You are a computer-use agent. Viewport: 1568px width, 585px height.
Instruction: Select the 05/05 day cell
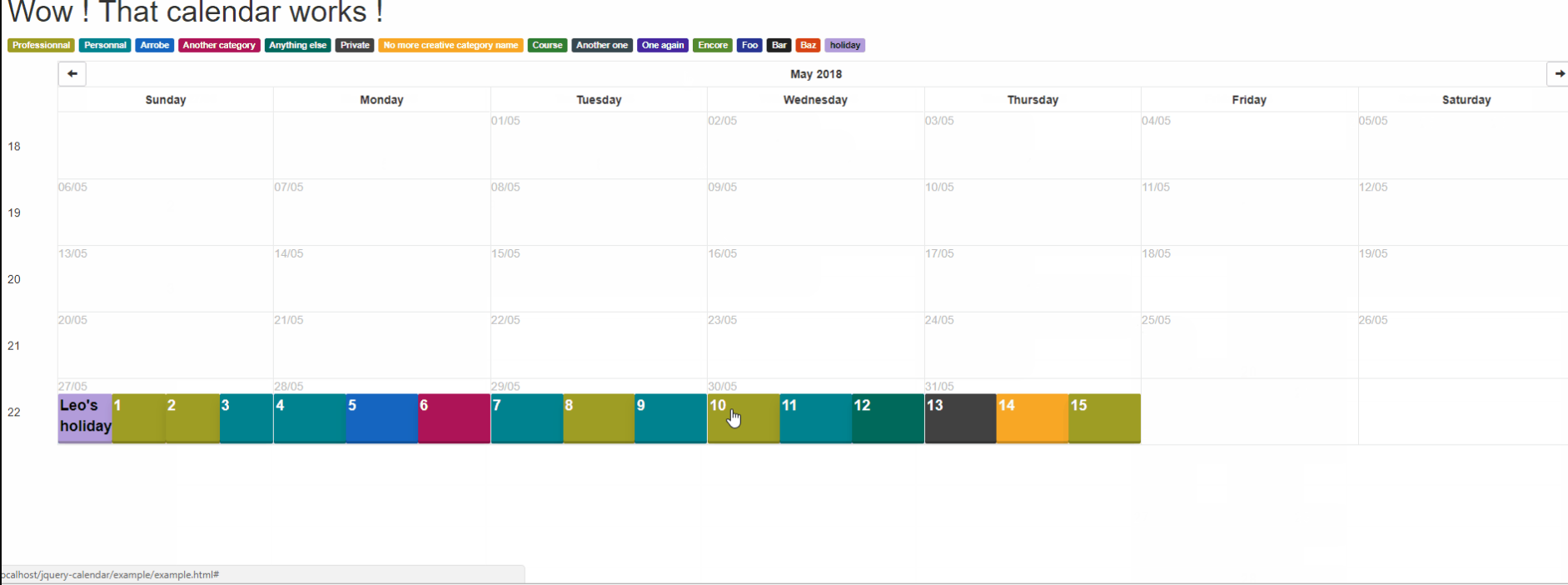1463,146
